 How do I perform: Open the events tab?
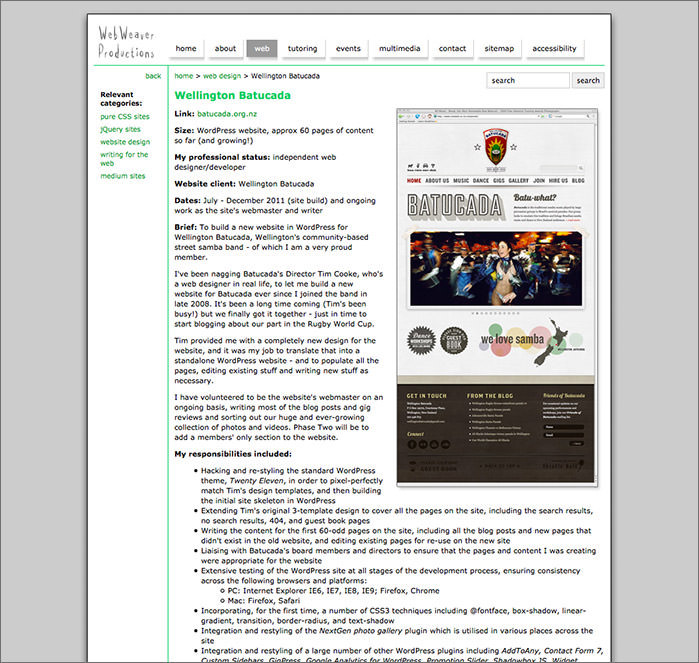point(348,49)
